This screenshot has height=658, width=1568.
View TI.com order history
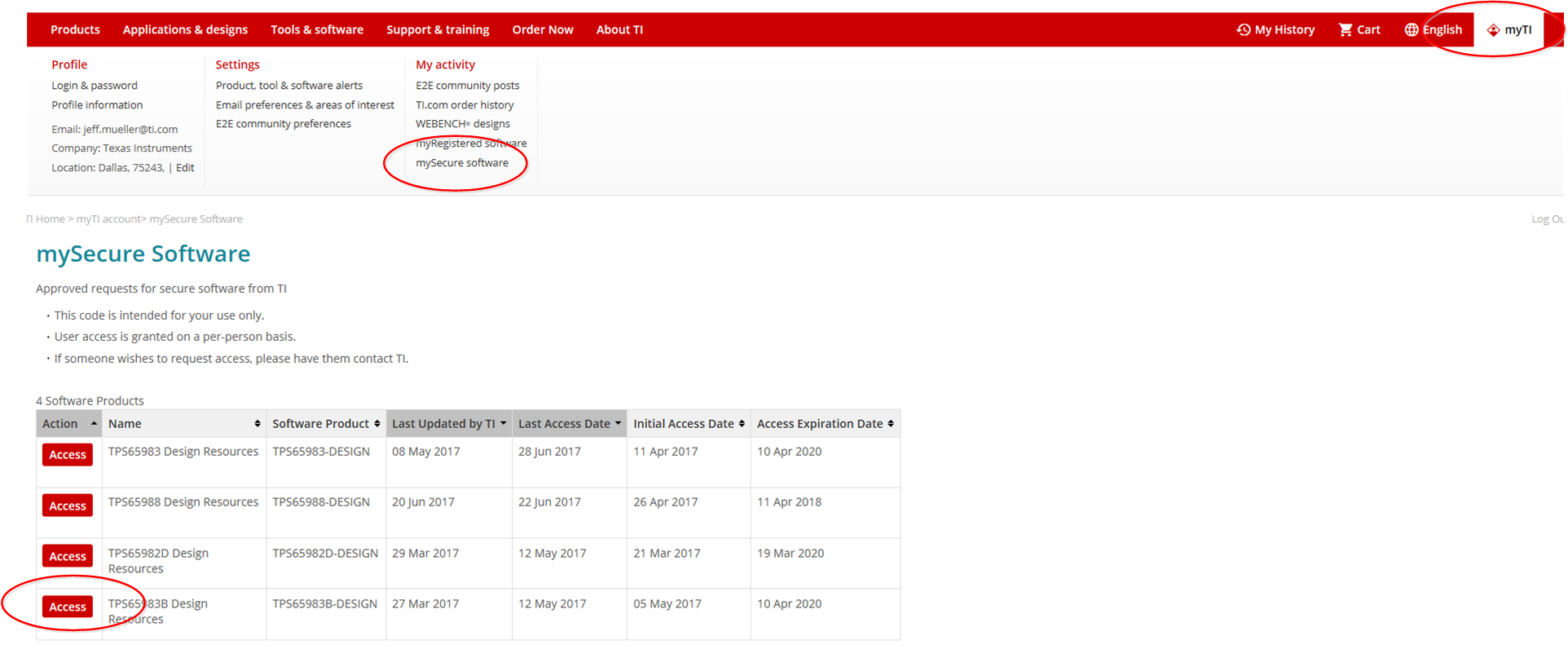465,105
